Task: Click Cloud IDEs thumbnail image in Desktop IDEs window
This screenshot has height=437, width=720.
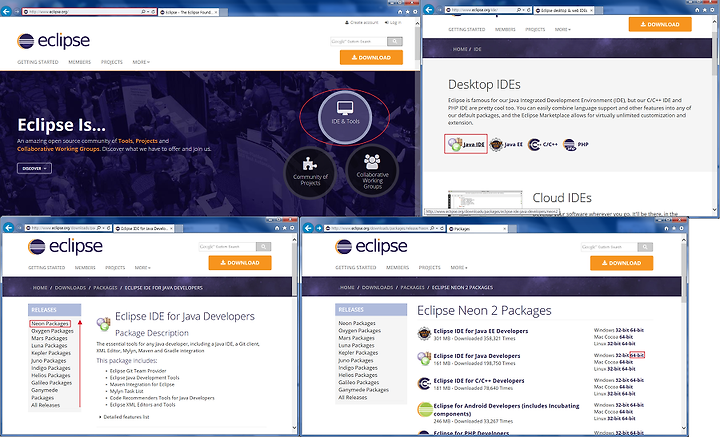Action: click(x=485, y=200)
